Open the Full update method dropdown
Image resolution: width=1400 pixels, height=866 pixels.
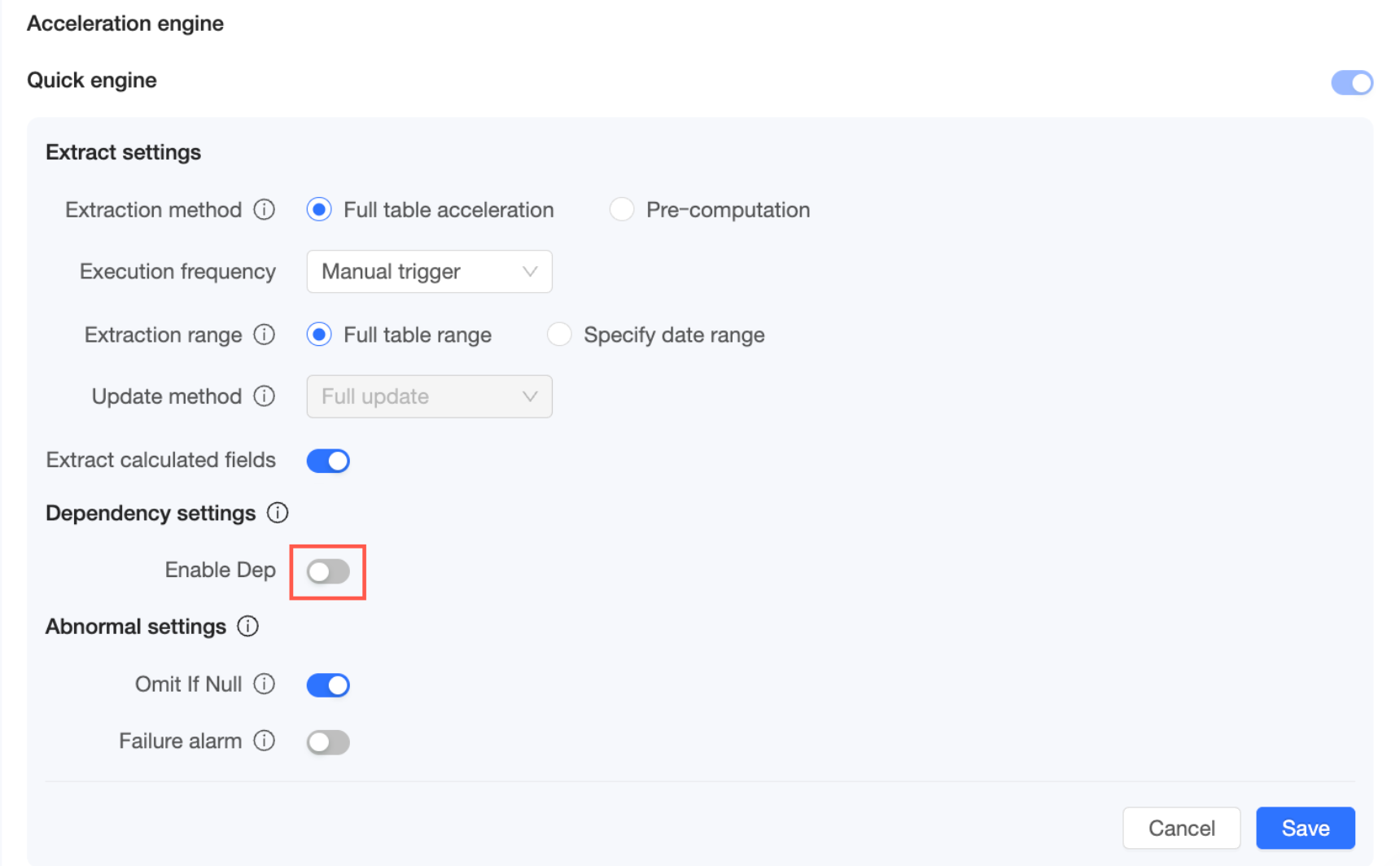click(x=429, y=396)
